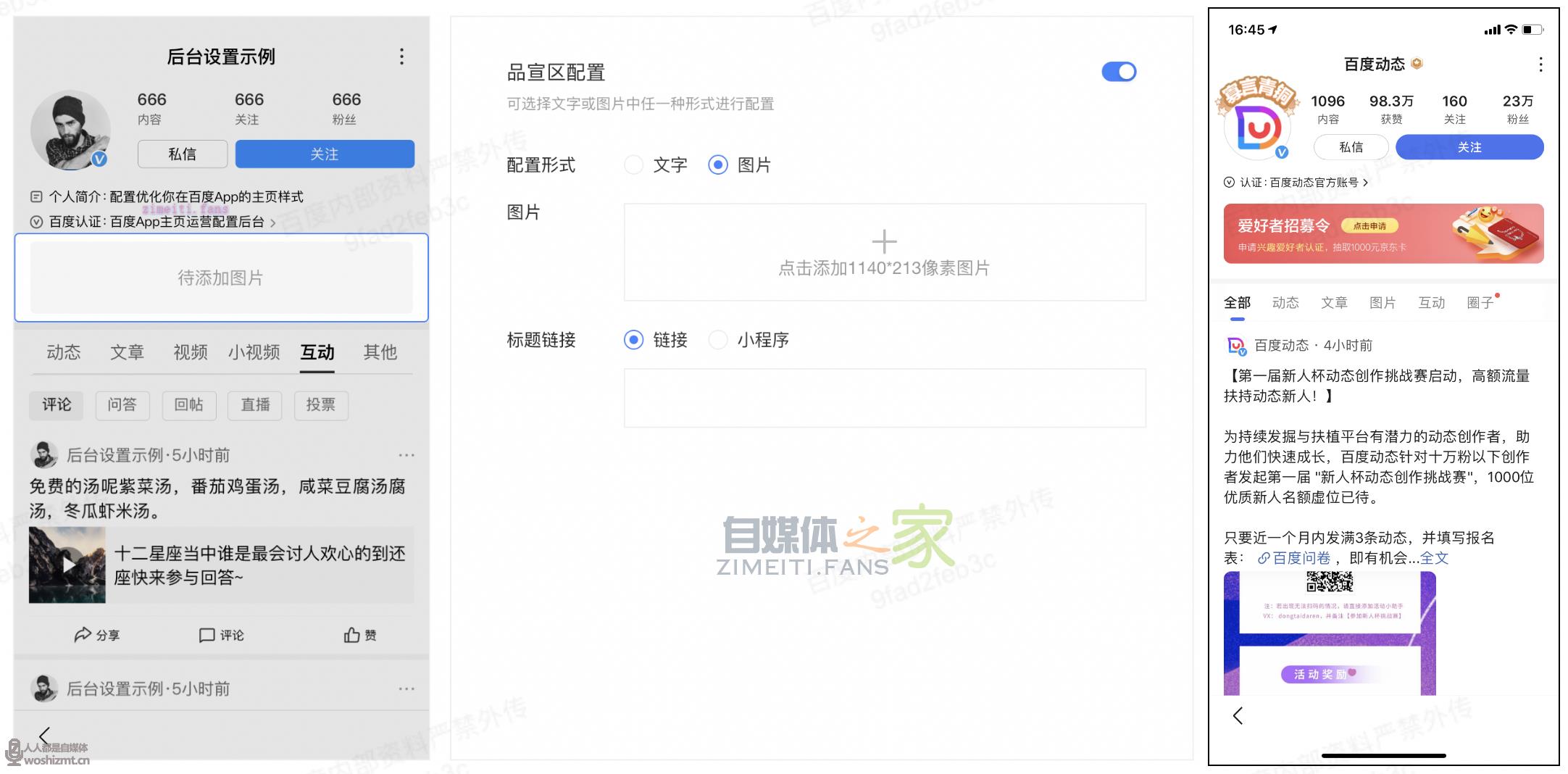Click the link text input field
Screen dimensions: 1568x774
click(x=884, y=398)
